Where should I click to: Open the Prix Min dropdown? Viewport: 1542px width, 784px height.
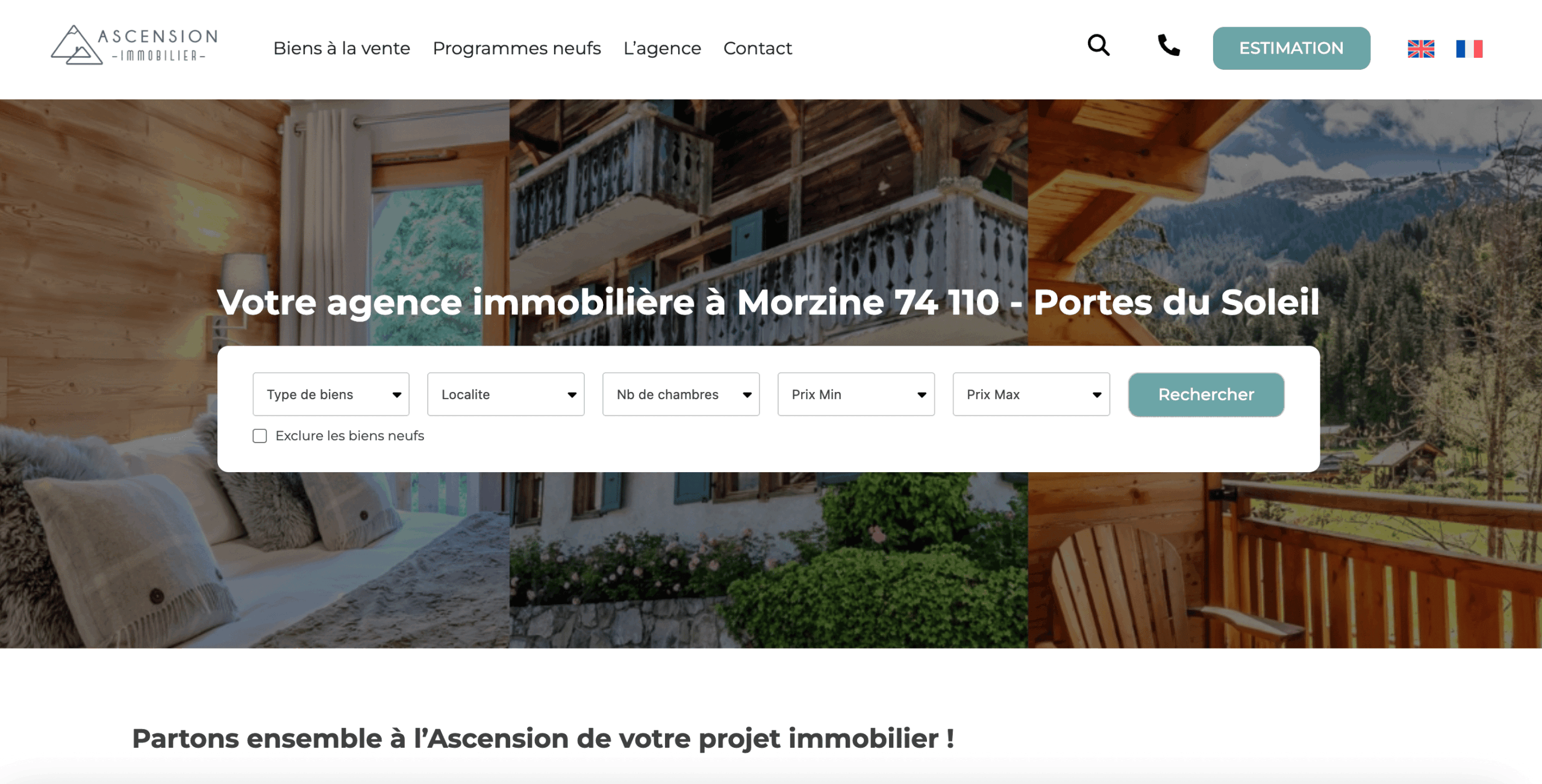click(x=856, y=394)
